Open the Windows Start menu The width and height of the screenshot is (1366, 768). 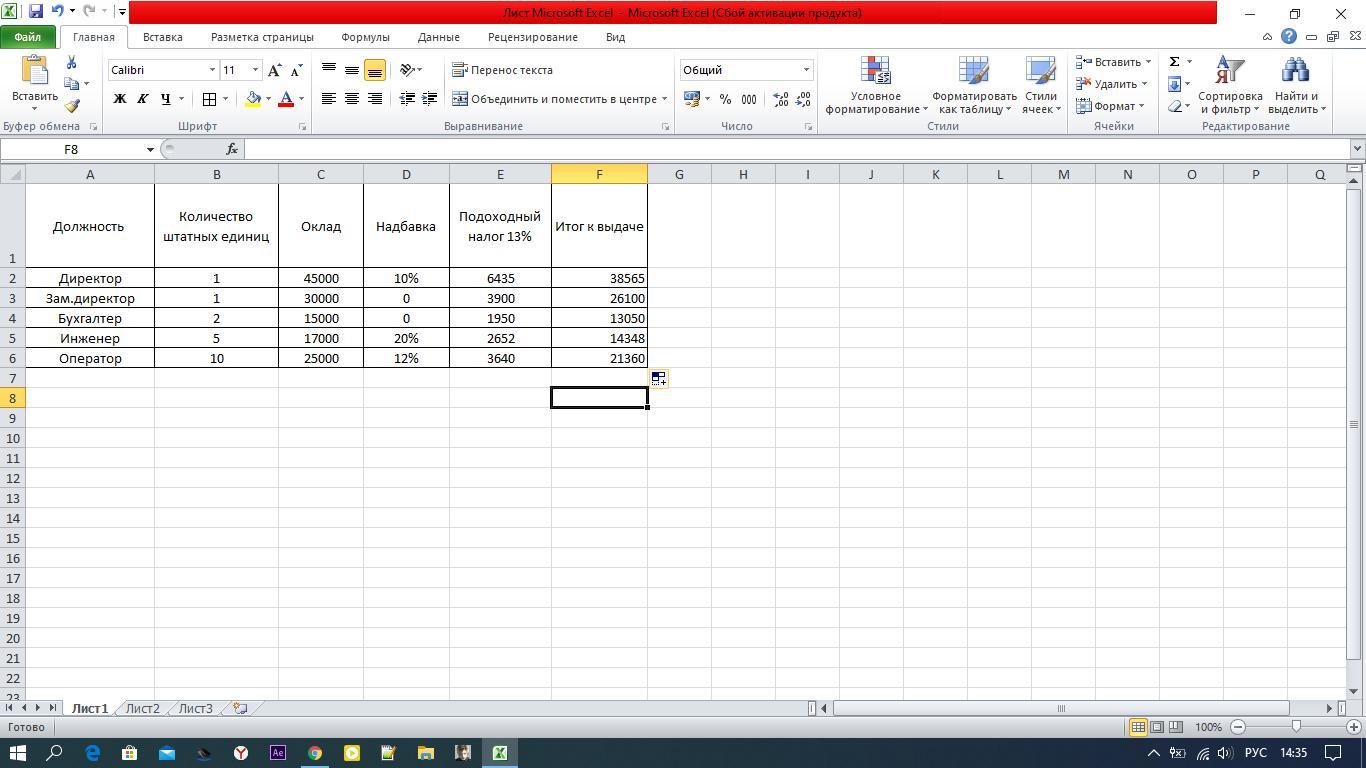click(18, 753)
